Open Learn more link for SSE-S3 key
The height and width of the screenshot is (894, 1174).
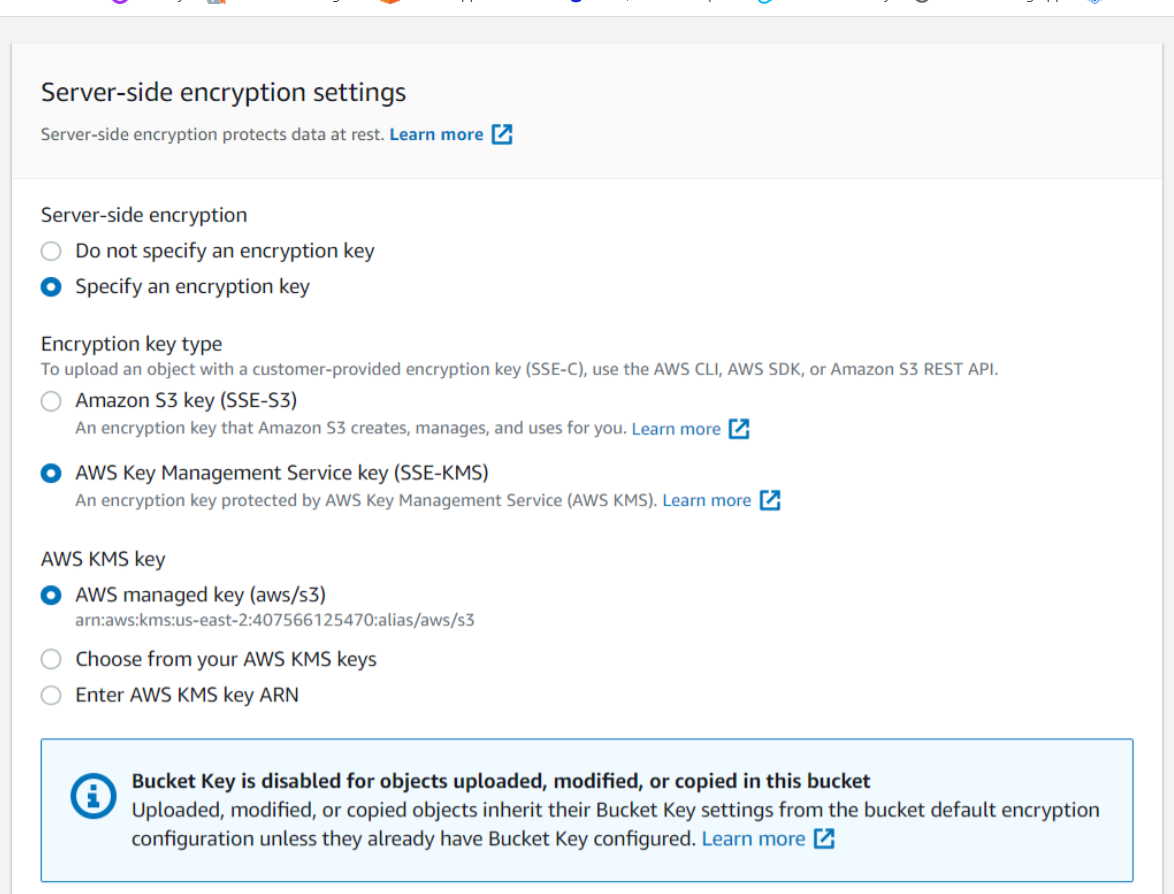[676, 429]
